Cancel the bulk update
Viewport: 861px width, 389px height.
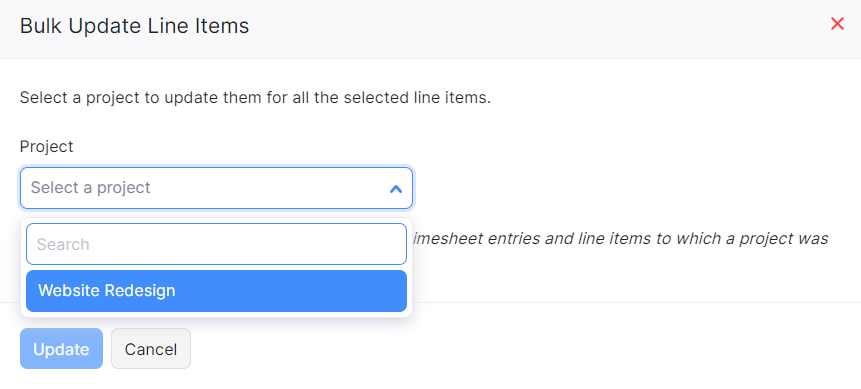click(151, 349)
